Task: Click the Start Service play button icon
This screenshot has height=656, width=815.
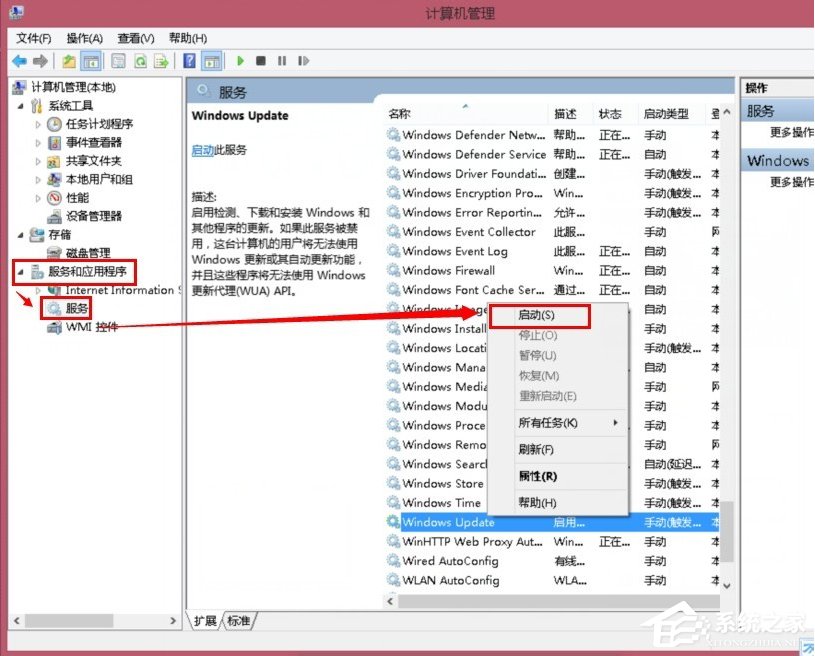Action: point(240,61)
